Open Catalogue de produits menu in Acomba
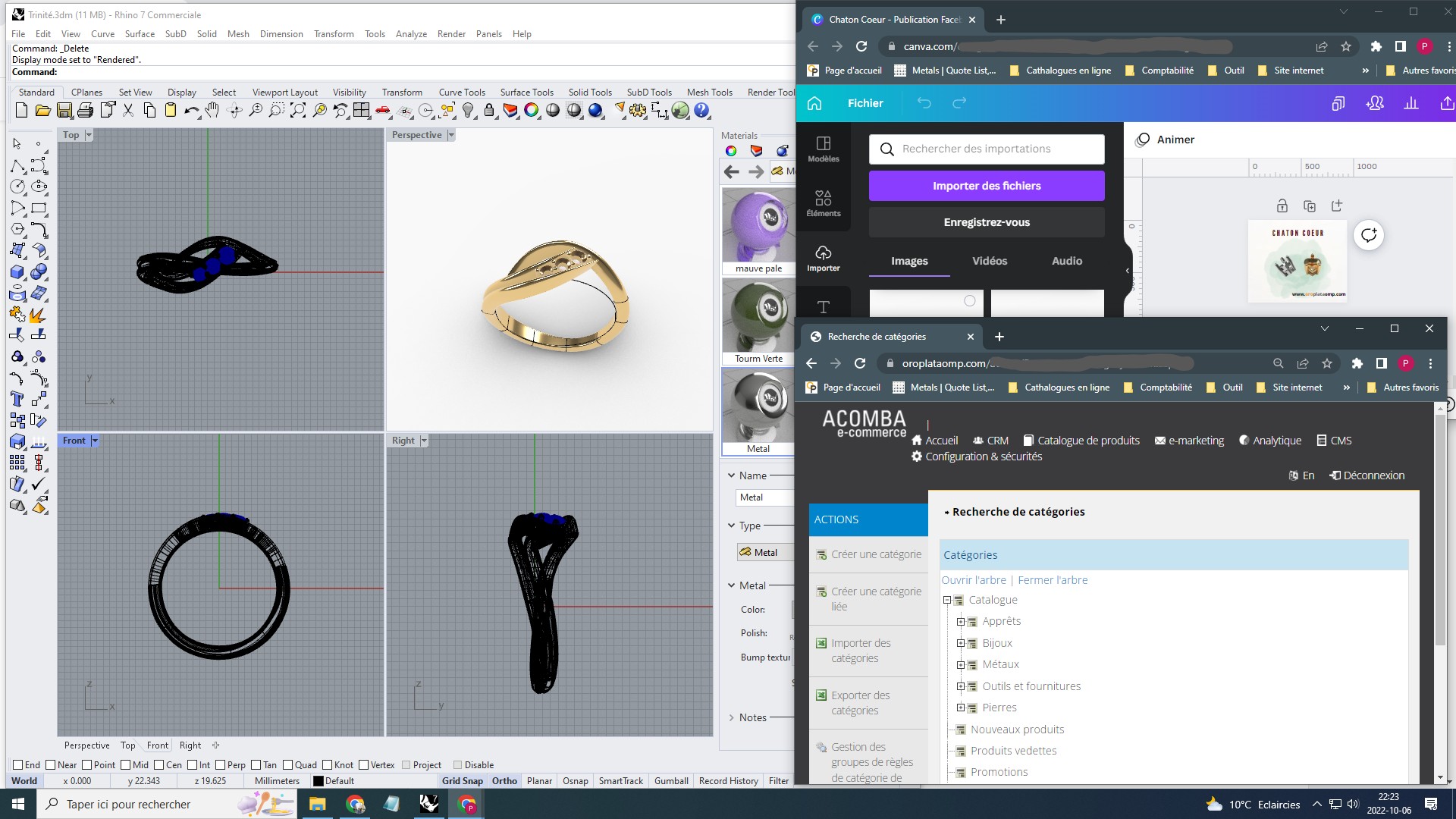This screenshot has width=1456, height=819. [x=1081, y=441]
